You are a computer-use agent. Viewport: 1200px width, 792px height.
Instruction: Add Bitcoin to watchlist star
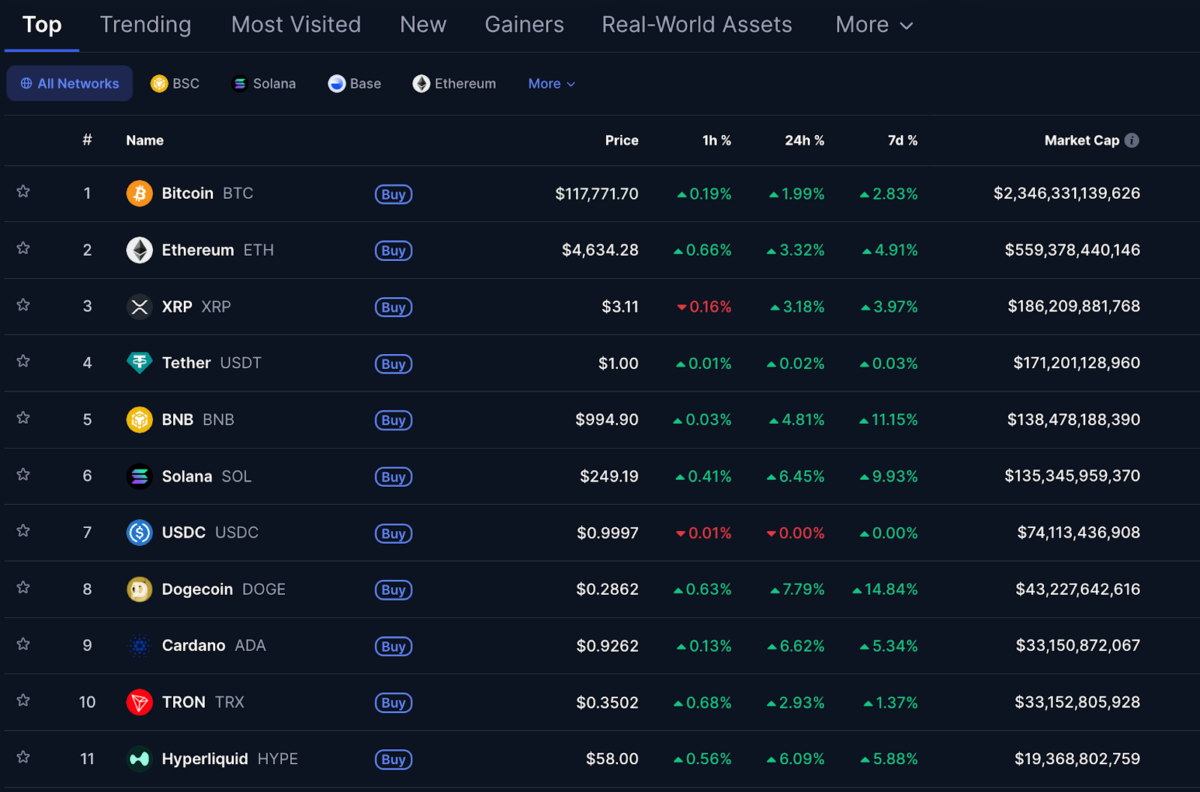[x=23, y=191]
